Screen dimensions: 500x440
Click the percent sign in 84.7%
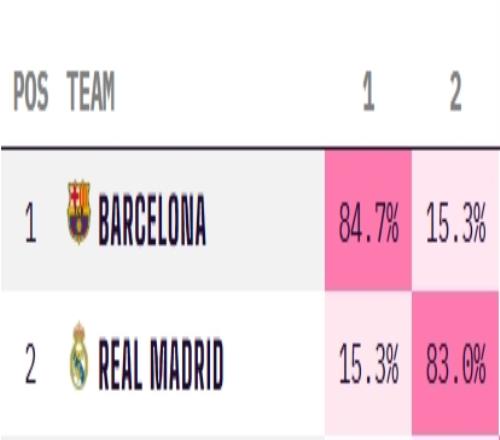(x=391, y=223)
